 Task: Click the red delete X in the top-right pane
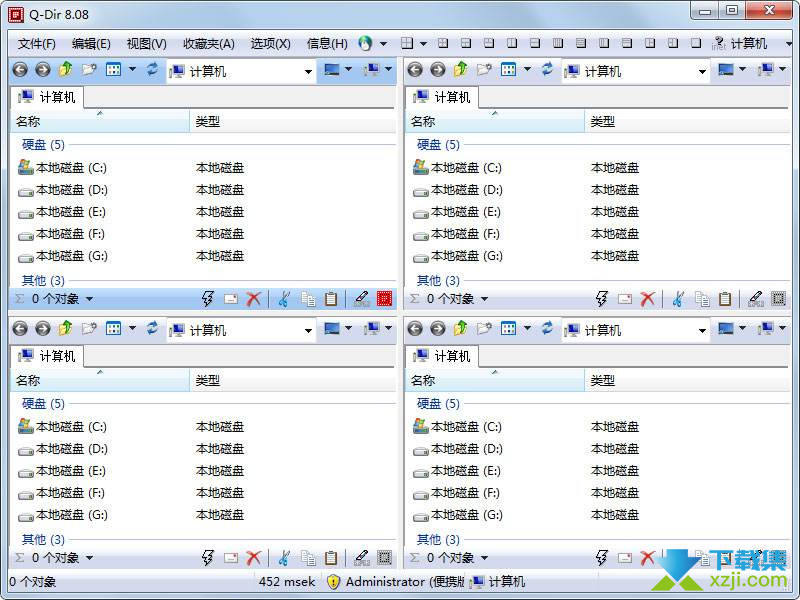tap(648, 299)
